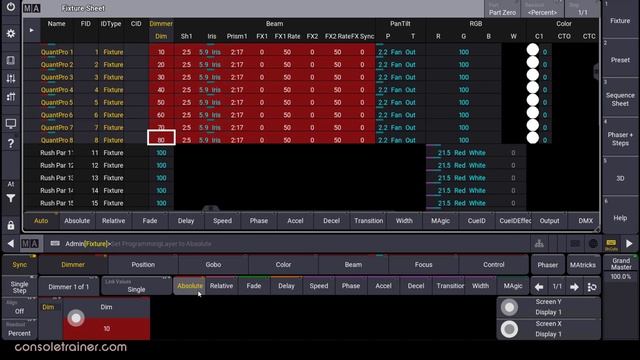Click the question mark help icon

coord(11,143)
